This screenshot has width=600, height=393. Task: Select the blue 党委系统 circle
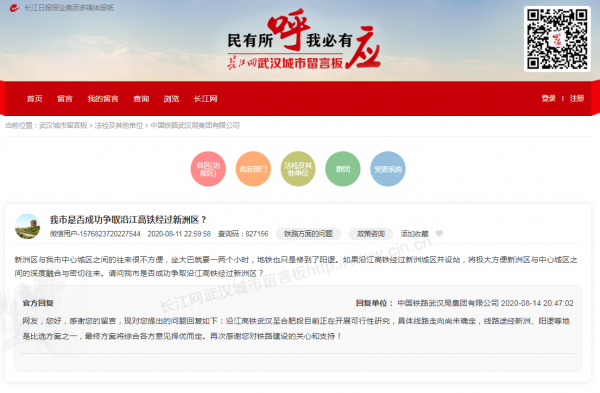[388, 169]
